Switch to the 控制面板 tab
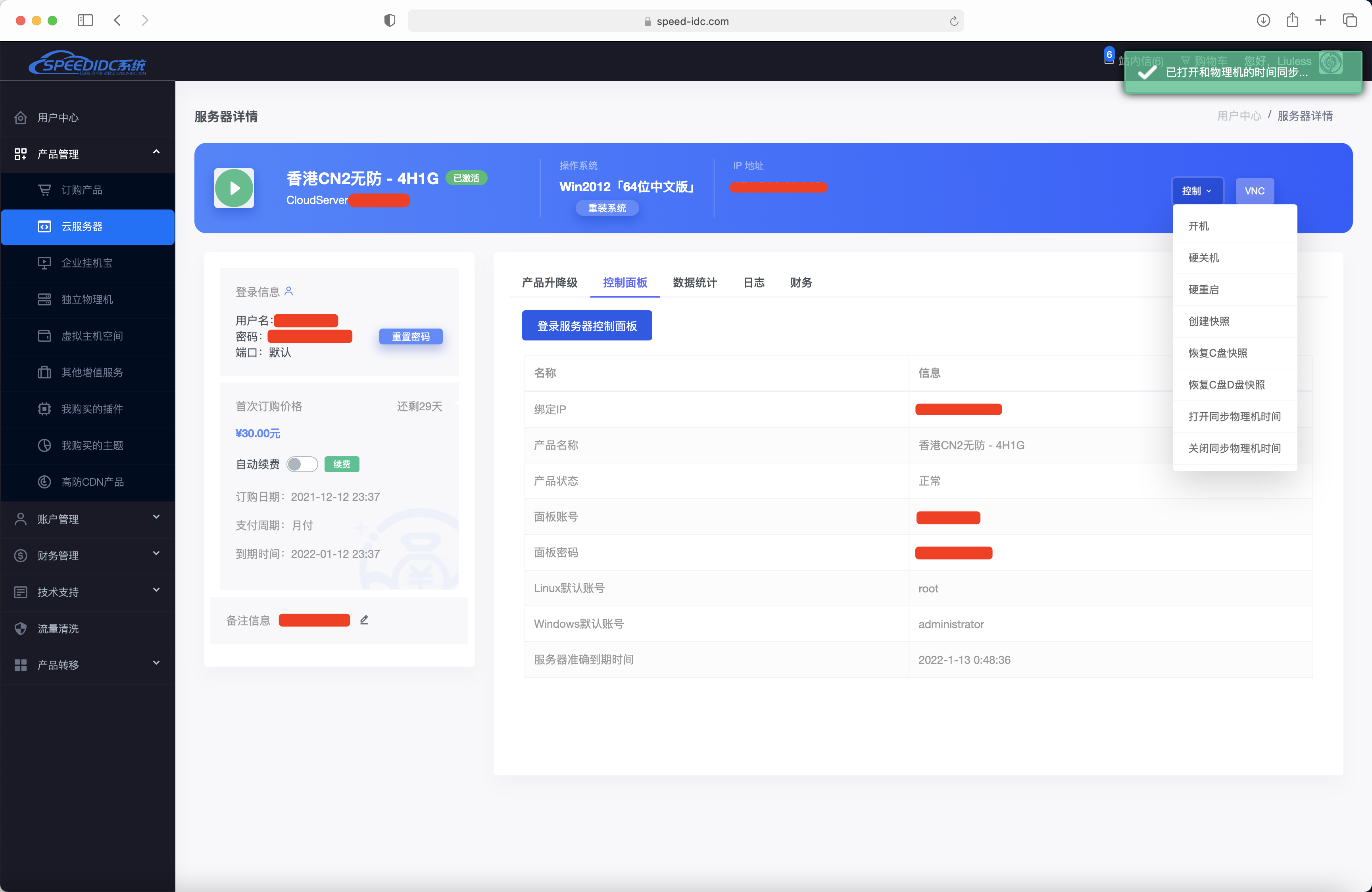 [625, 283]
